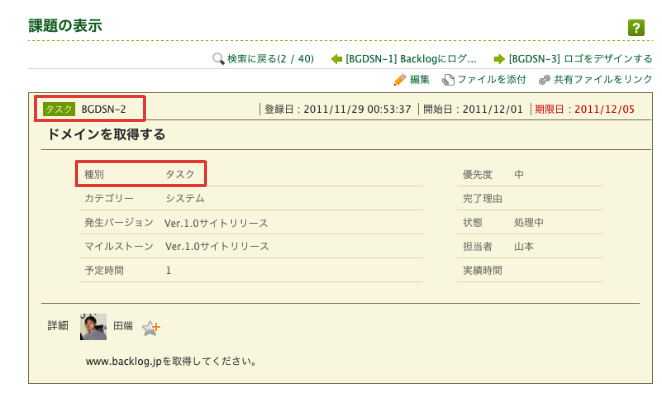
Task: Go back to search 検索に戻る(2 / 40)
Action: pos(271,59)
